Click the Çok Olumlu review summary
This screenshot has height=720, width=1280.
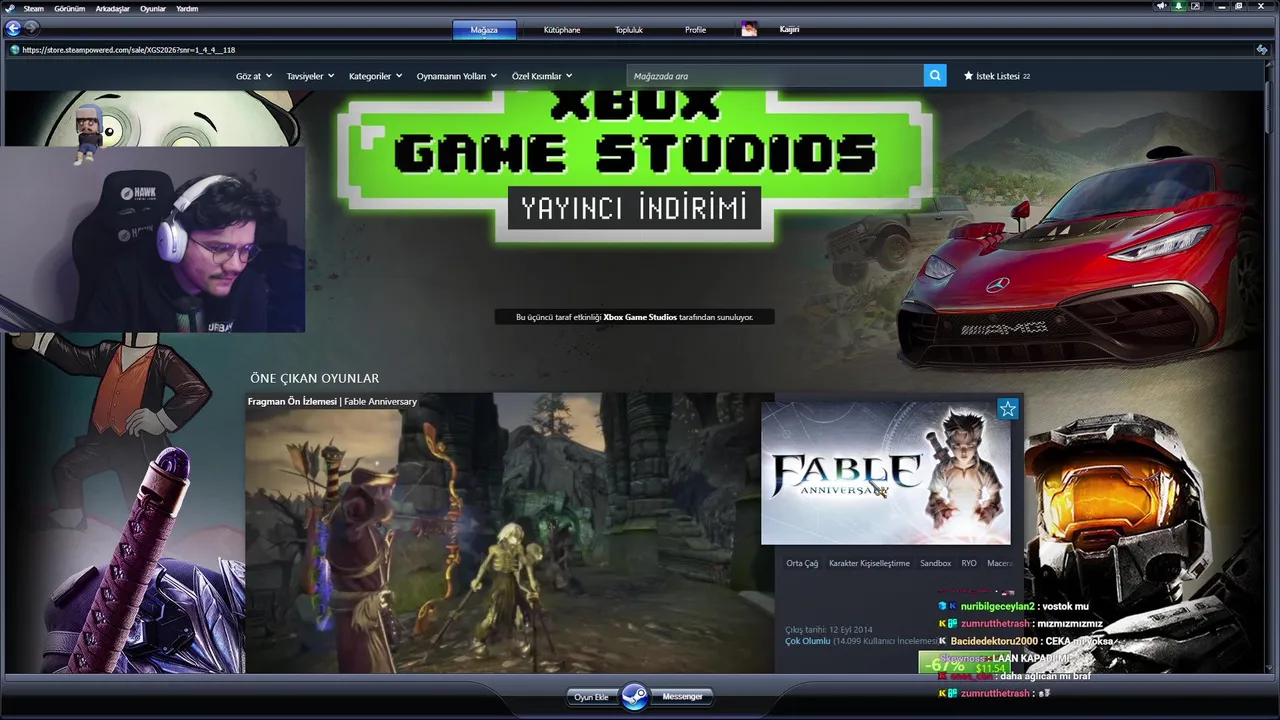808,641
